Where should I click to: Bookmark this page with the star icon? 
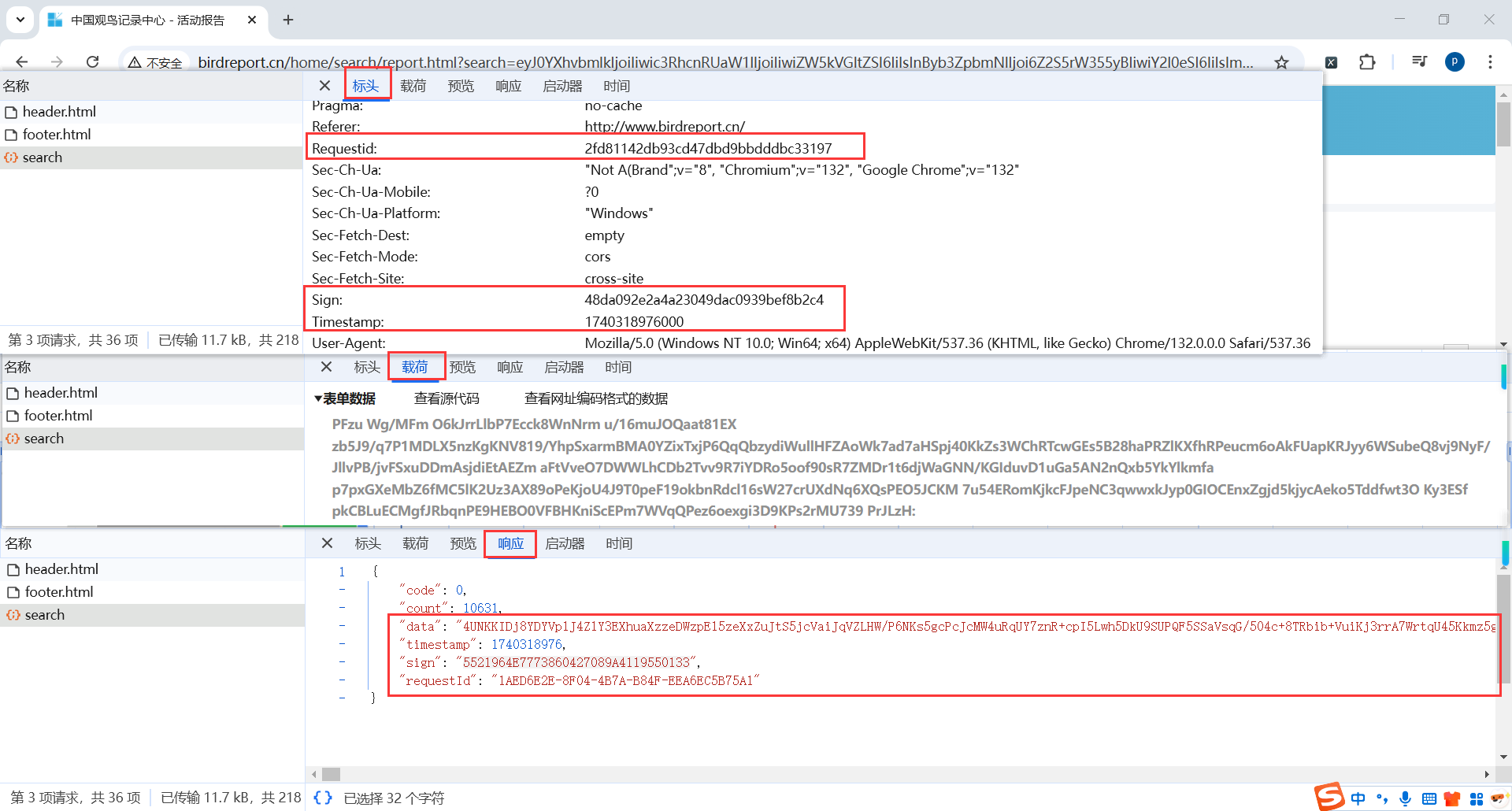1282,62
